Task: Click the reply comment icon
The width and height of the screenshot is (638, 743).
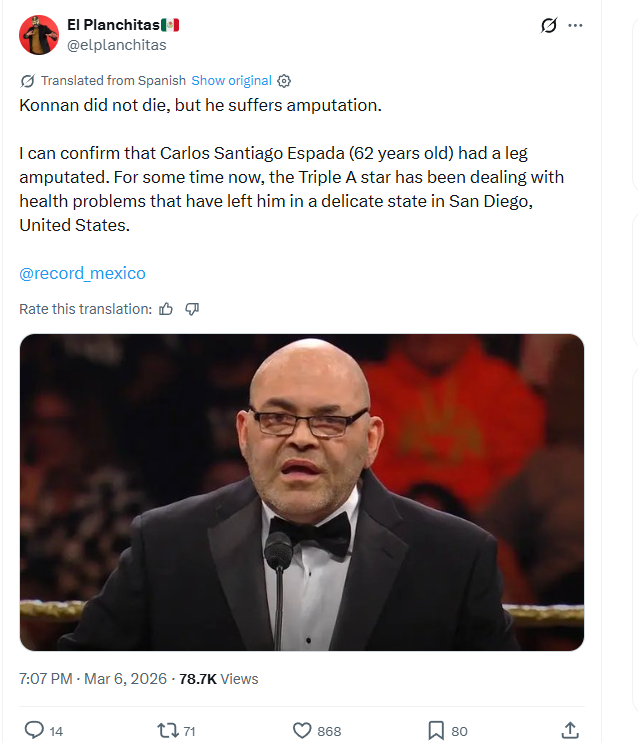Action: pyautogui.click(x=34, y=731)
